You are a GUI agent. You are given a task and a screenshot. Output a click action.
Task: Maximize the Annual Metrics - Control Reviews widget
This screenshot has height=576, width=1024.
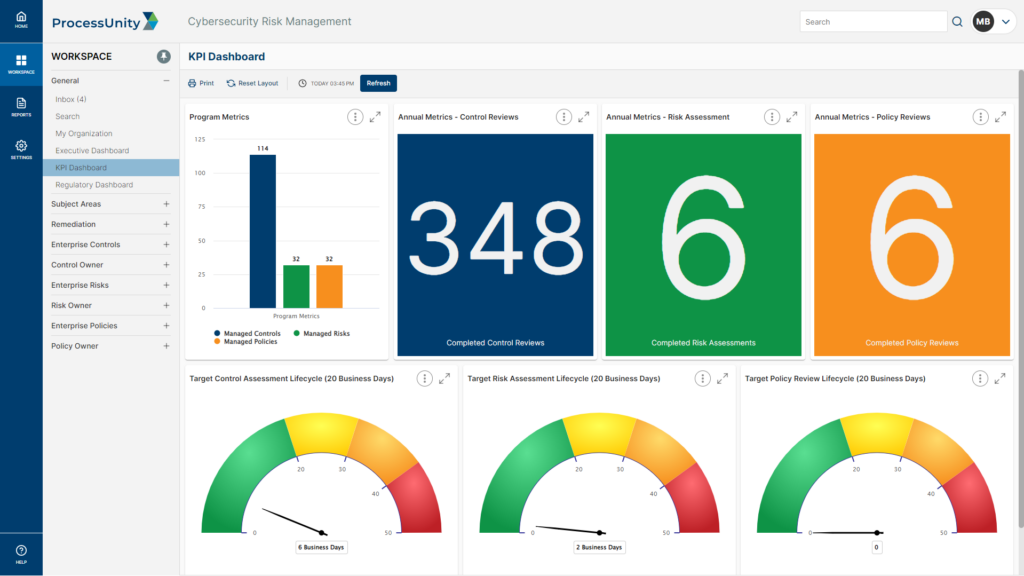click(584, 116)
